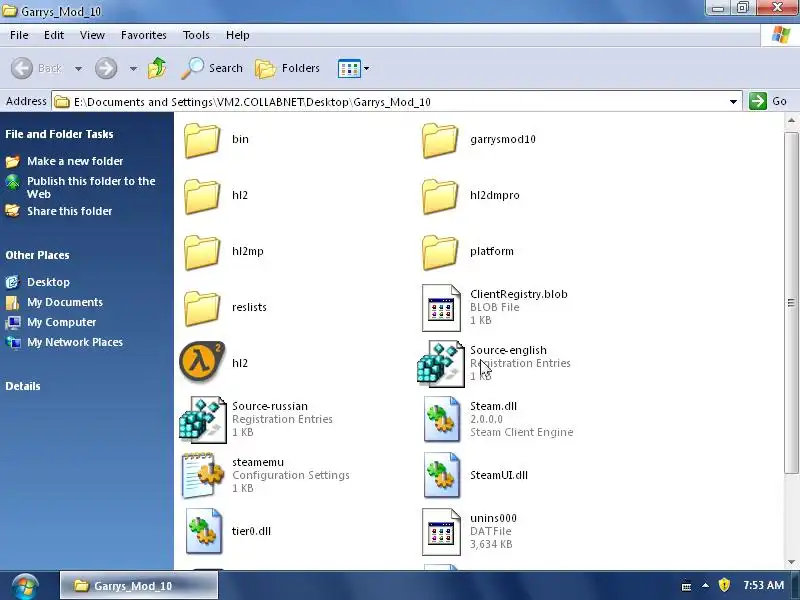Click the address path input field
This screenshot has height=600, width=800.
pos(398,102)
